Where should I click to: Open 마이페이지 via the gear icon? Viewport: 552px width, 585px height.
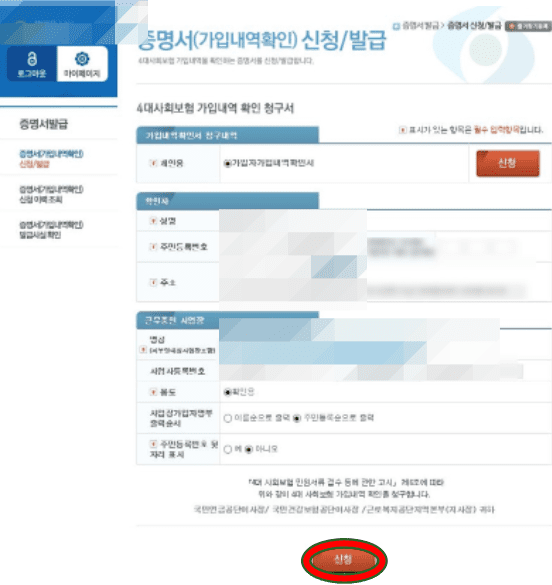[x=82, y=59]
